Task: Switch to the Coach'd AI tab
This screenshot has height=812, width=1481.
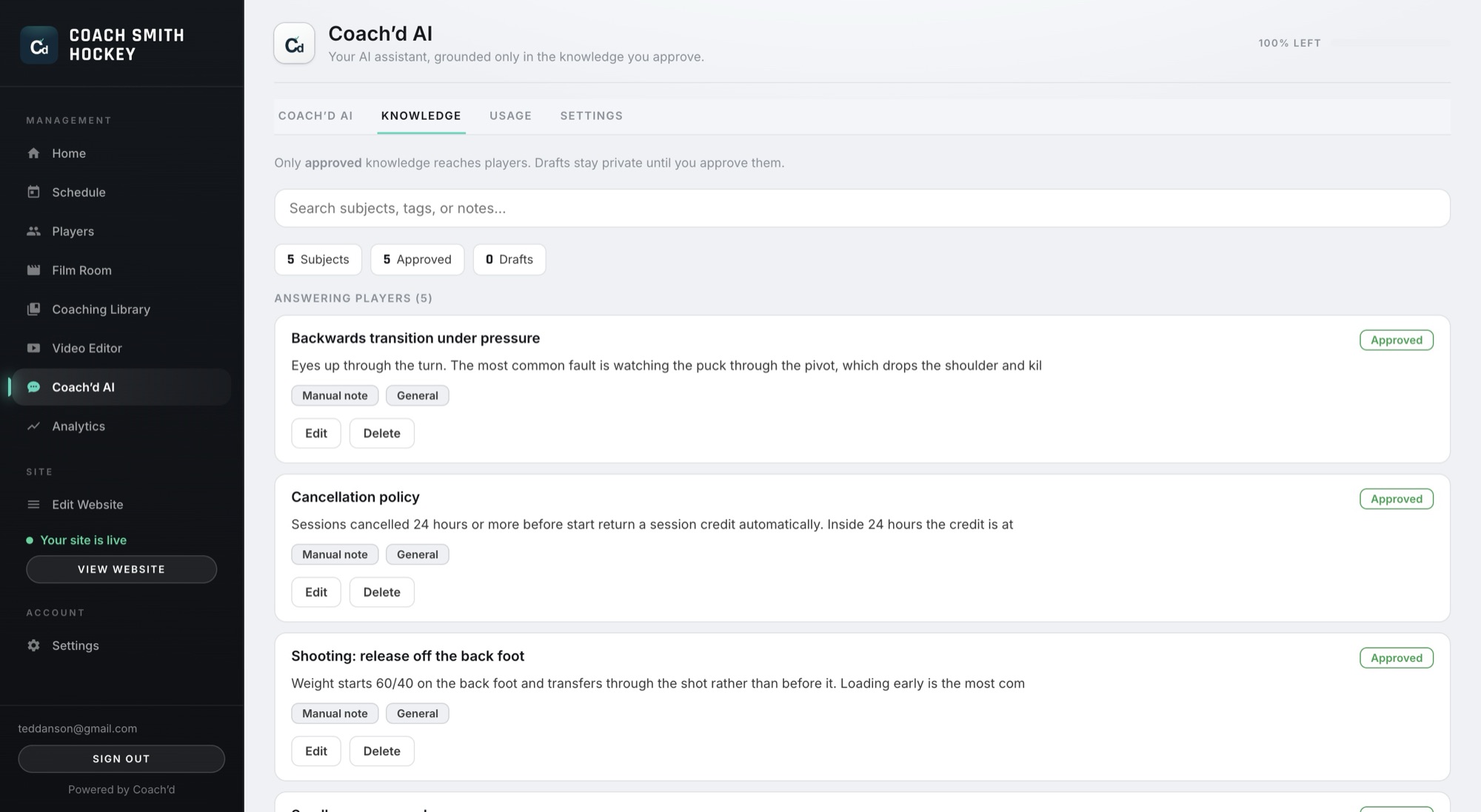Action: click(x=315, y=115)
